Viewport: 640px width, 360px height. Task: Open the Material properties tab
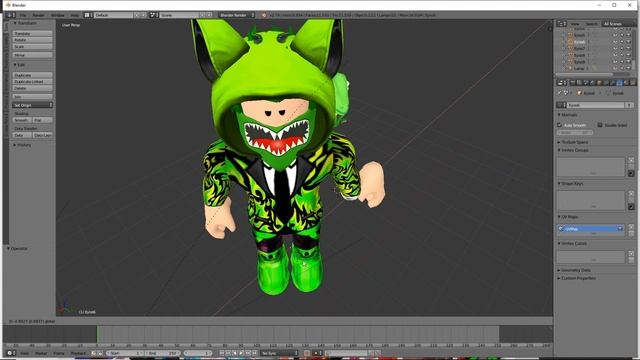click(626, 83)
